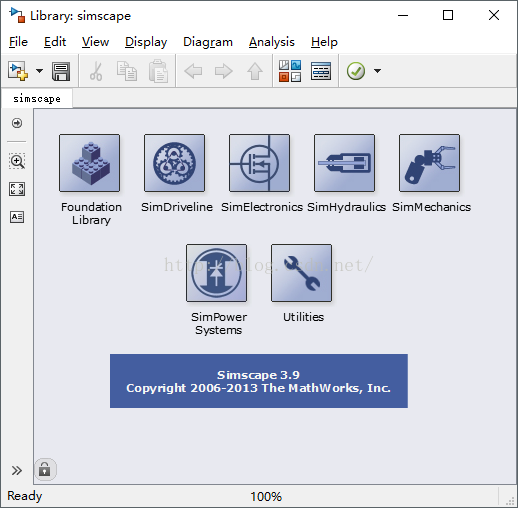Click the Paste clipboard icon

point(158,71)
